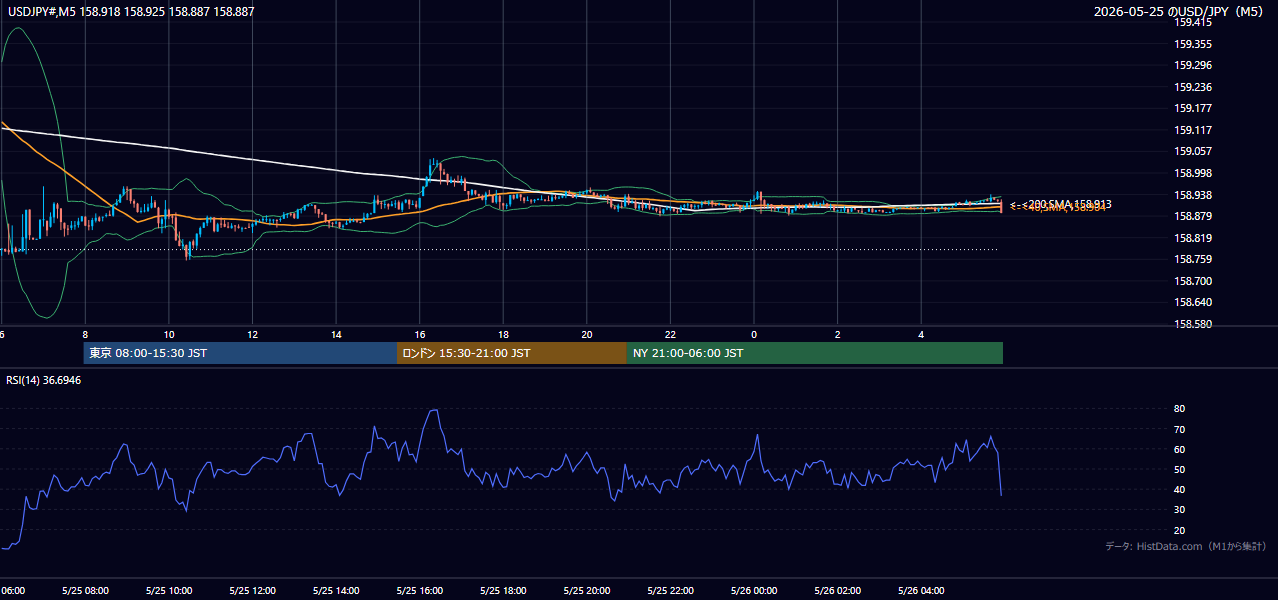This screenshot has height=600, width=1278.
Task: Click the 159.355 price axis label
Action: [x=1194, y=44]
